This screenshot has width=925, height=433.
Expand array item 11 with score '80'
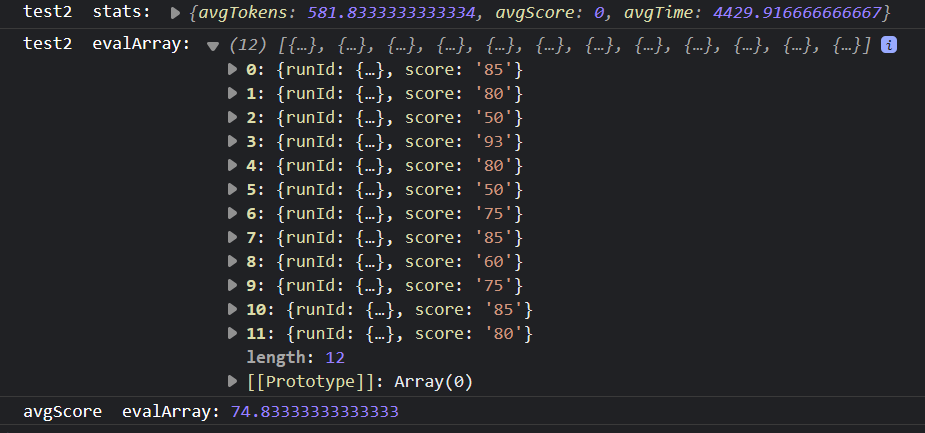tap(234, 333)
